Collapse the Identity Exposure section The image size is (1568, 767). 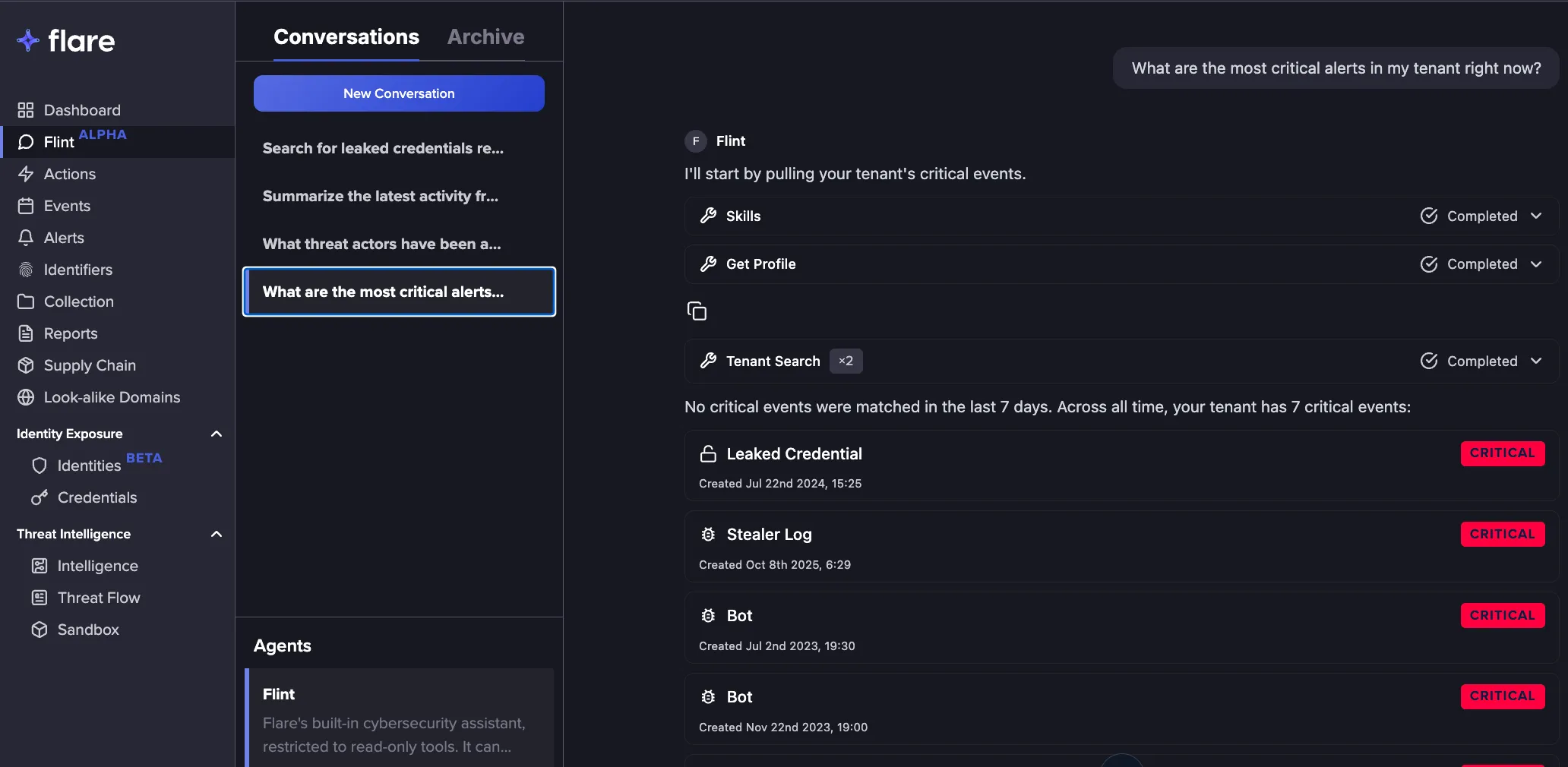click(217, 434)
